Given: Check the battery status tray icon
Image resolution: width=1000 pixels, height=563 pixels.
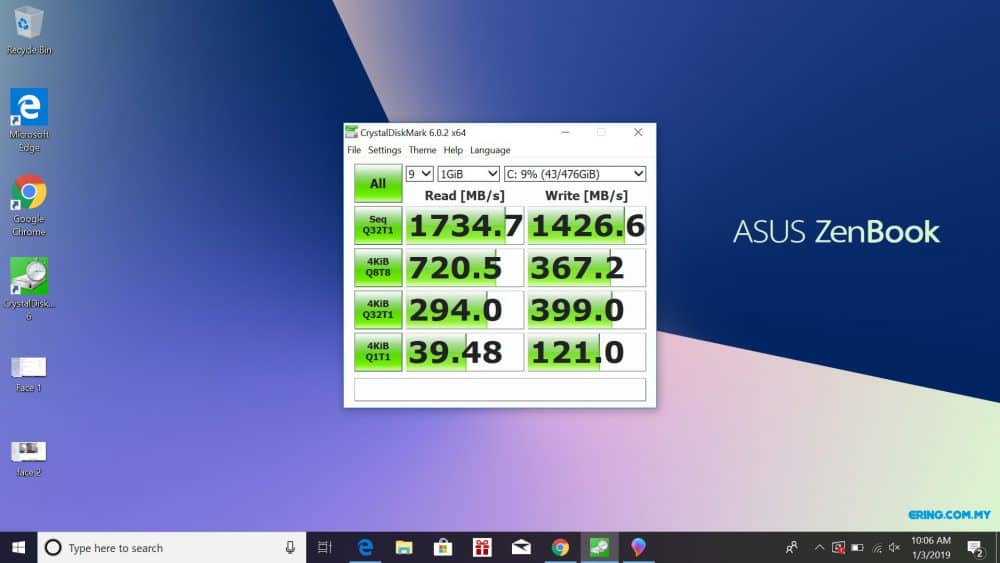Looking at the screenshot, I should pyautogui.click(x=858, y=548).
